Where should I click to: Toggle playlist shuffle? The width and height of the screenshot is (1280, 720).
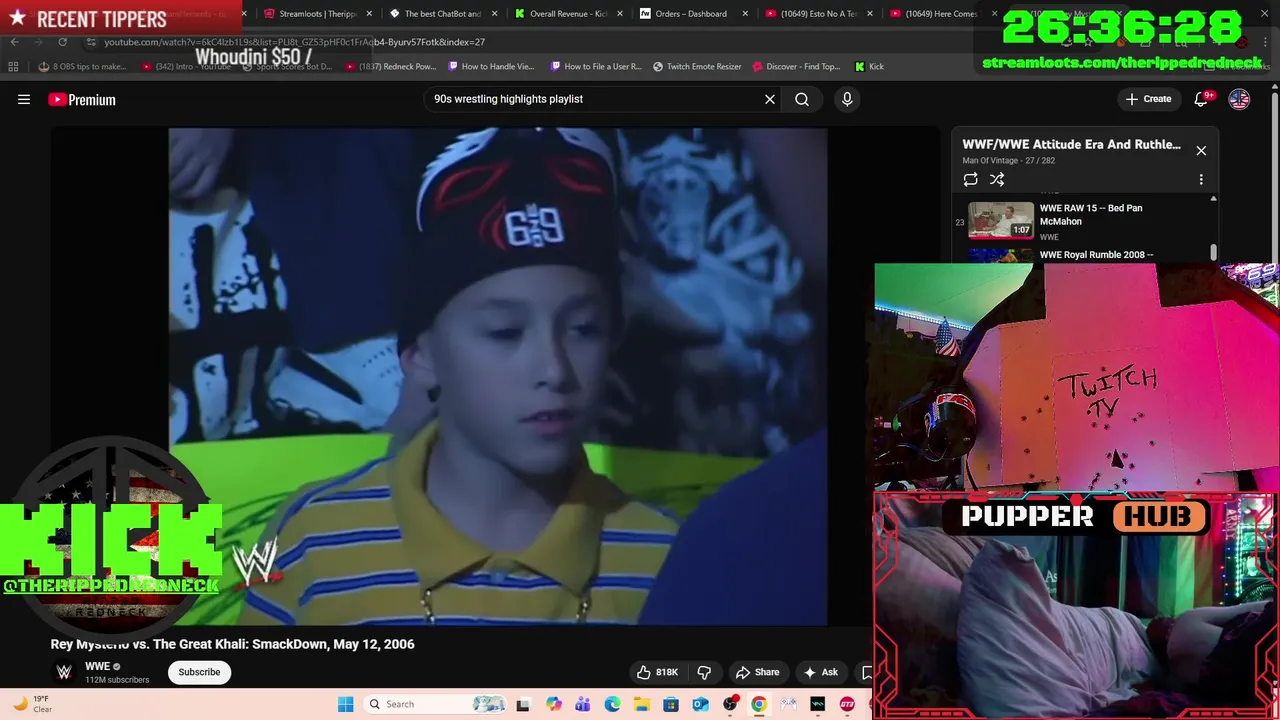pos(997,179)
